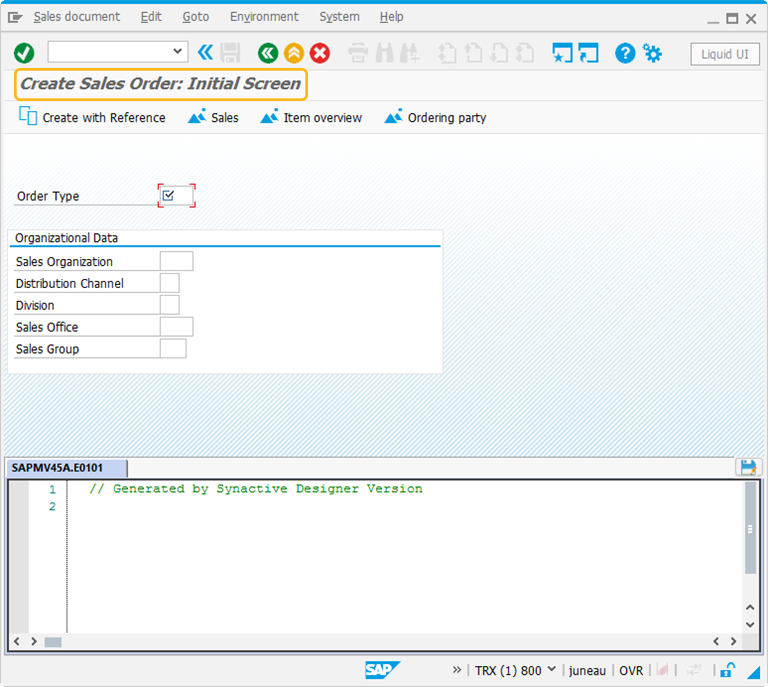768x687 pixels.
Task: Click the editor scroll up arrow
Action: click(750, 607)
